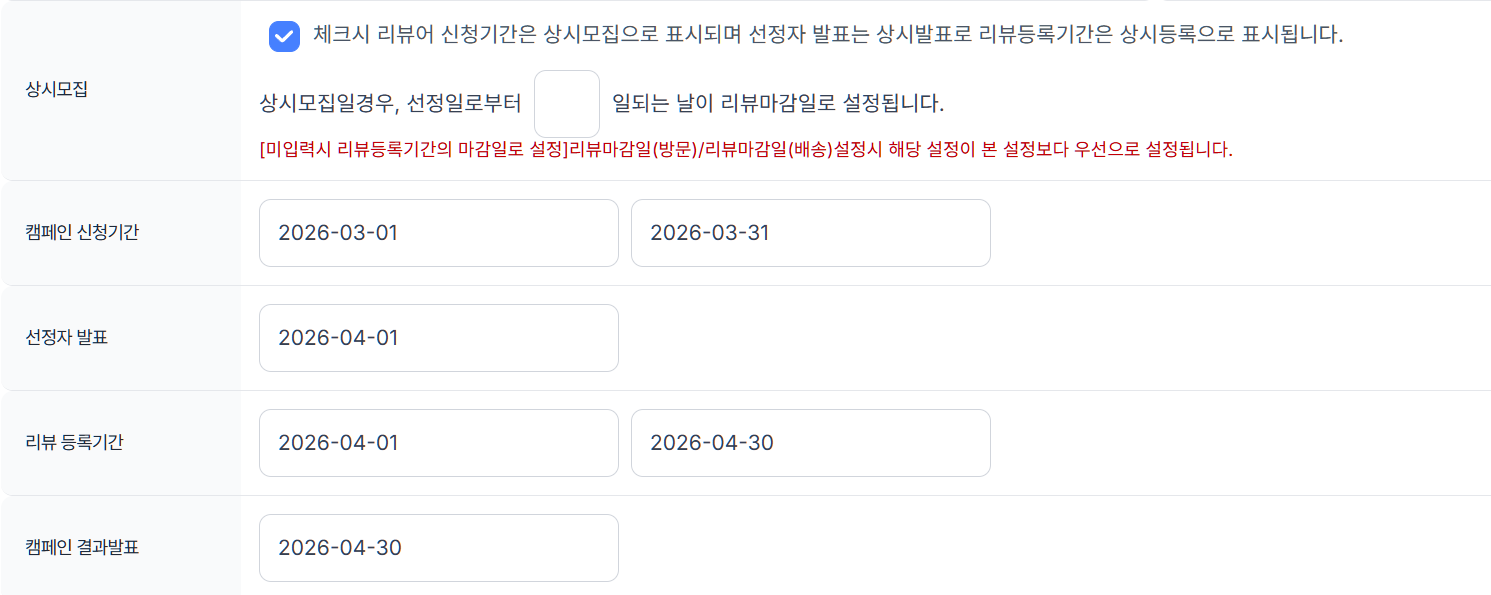Focus the 선정자 발표 date field 2026-04-01
The image size is (1491, 595).
point(438,338)
